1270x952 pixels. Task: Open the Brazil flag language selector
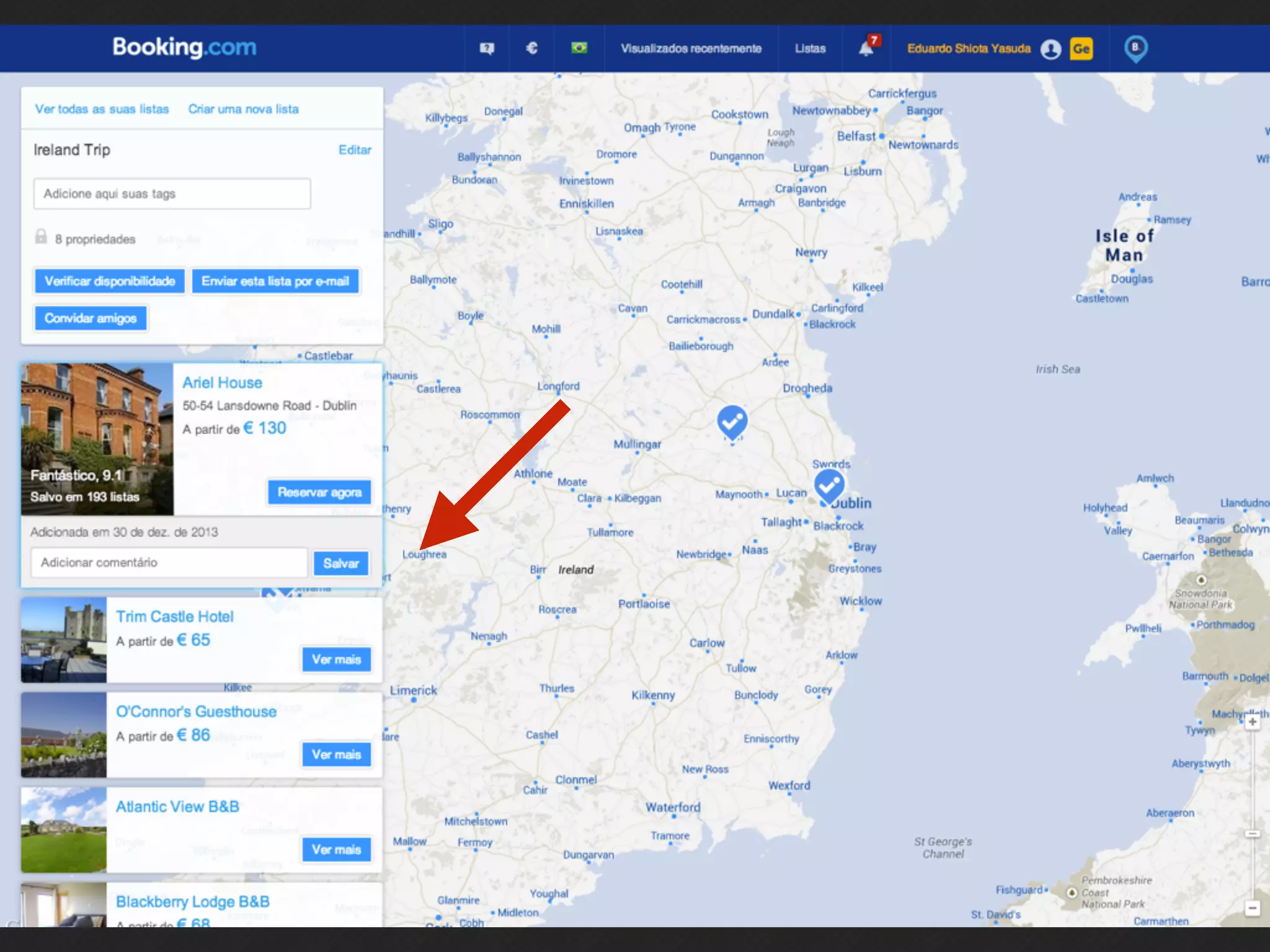coord(579,48)
